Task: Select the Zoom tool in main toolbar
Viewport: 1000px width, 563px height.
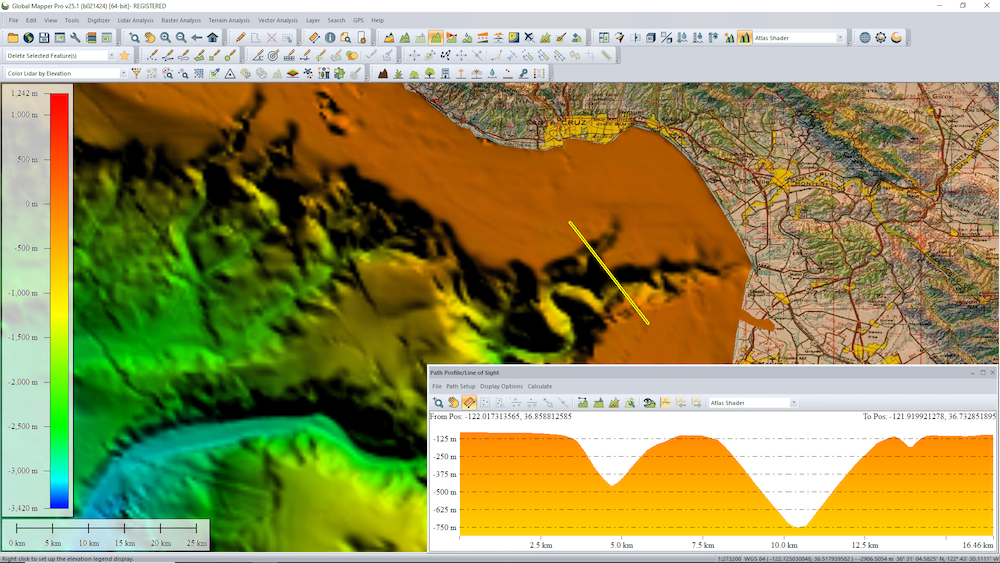Action: tap(134, 38)
